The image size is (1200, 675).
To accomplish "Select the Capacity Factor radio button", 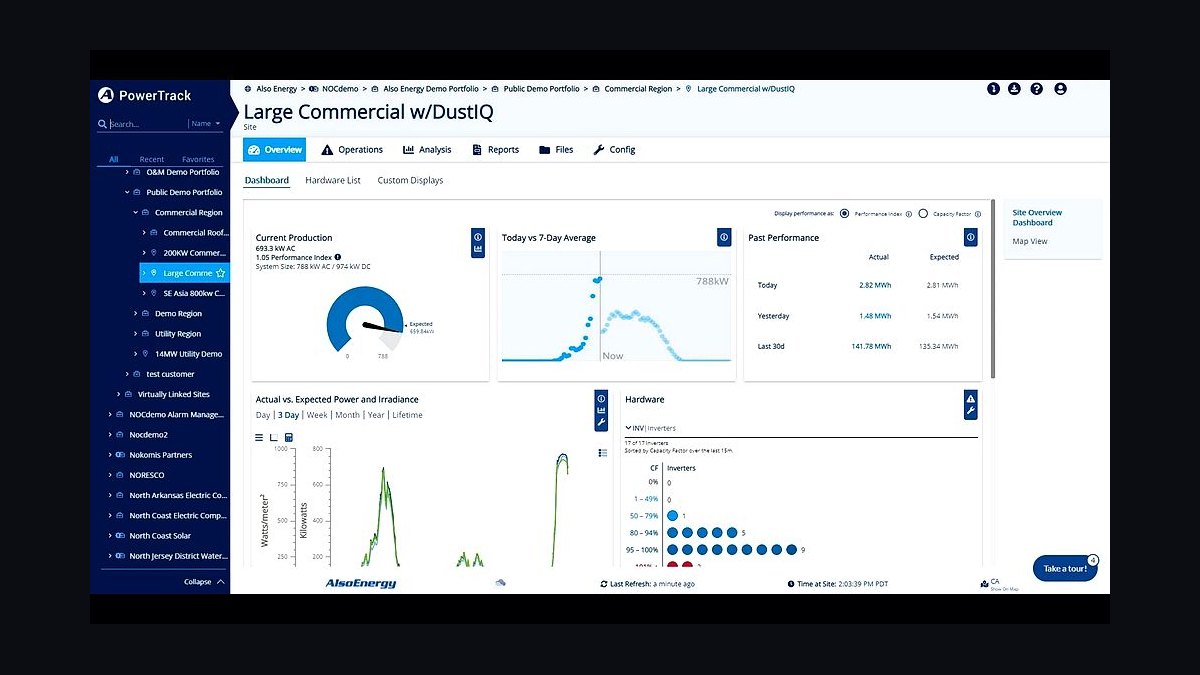I will point(923,213).
